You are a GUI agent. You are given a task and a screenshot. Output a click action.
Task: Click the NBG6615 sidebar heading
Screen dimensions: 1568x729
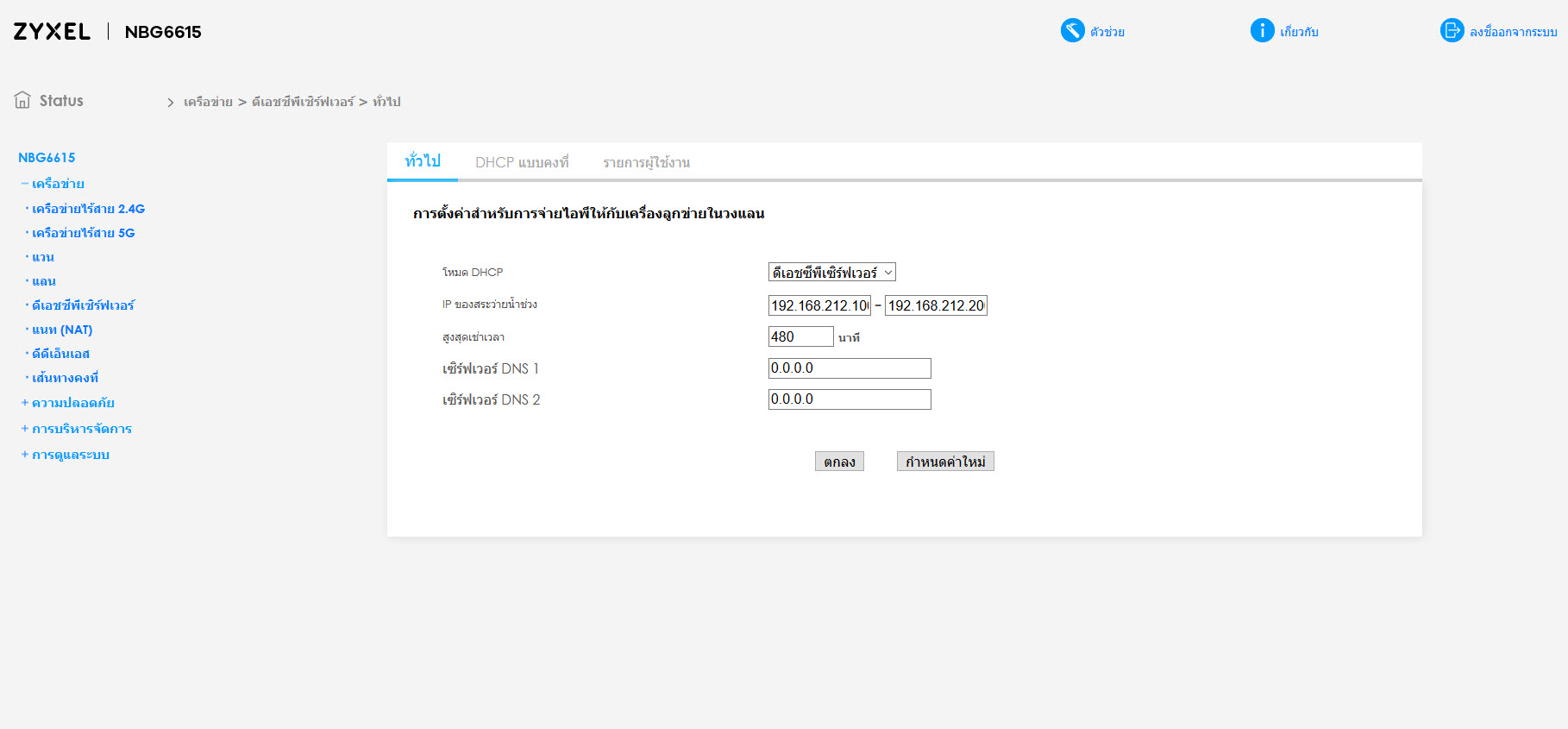[x=47, y=158]
